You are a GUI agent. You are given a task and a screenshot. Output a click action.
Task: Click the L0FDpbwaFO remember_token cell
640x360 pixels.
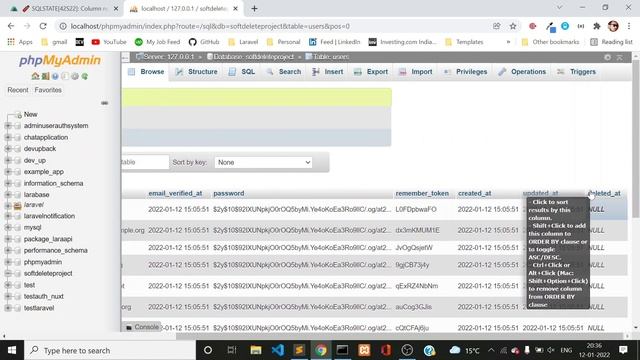[x=416, y=209]
